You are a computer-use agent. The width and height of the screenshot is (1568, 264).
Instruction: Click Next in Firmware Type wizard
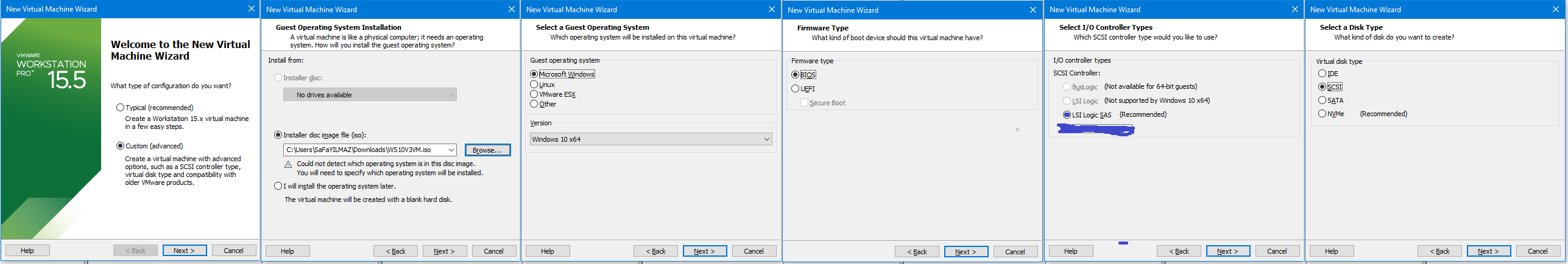click(966, 252)
